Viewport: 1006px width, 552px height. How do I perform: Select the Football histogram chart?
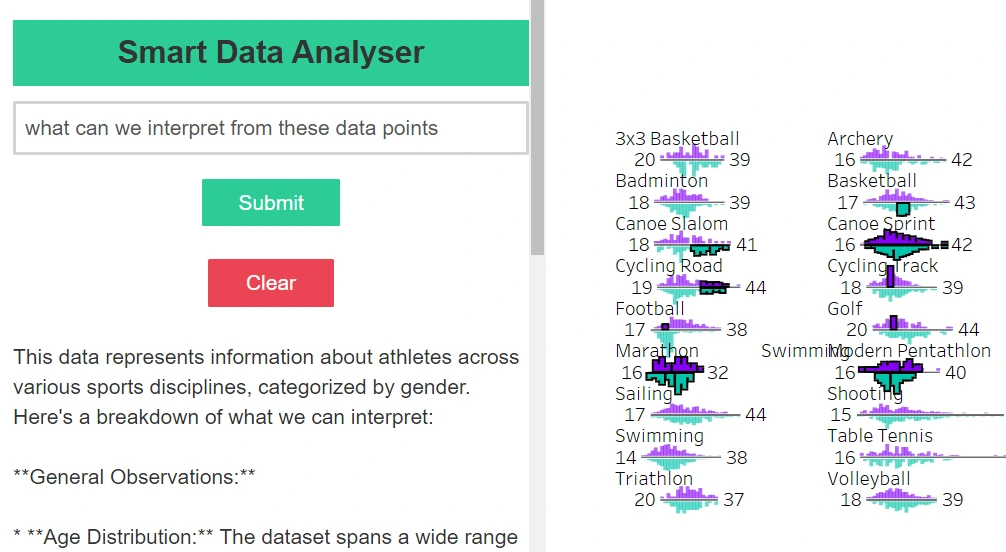(686, 330)
